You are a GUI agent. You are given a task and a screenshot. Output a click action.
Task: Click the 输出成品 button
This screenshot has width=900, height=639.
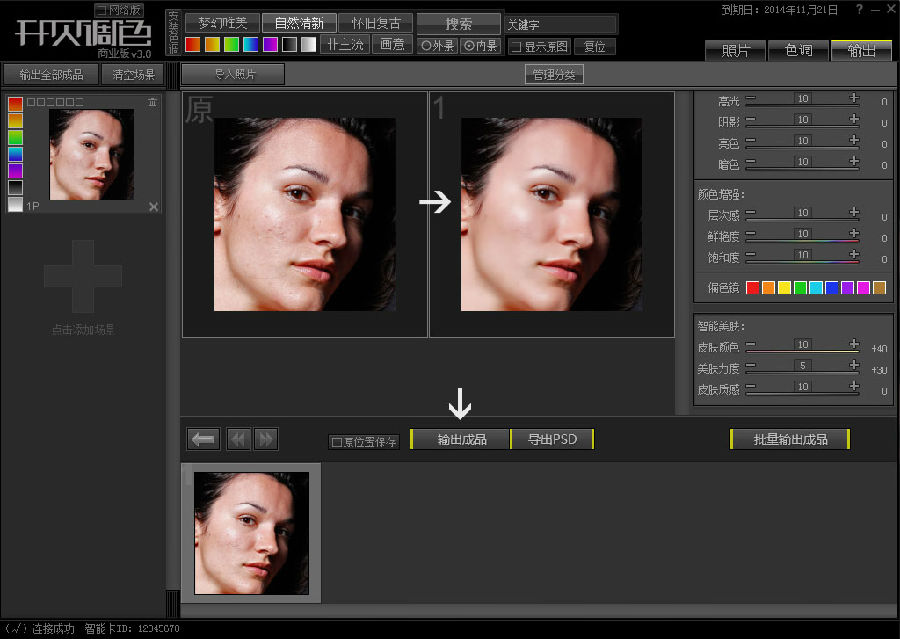click(x=461, y=439)
